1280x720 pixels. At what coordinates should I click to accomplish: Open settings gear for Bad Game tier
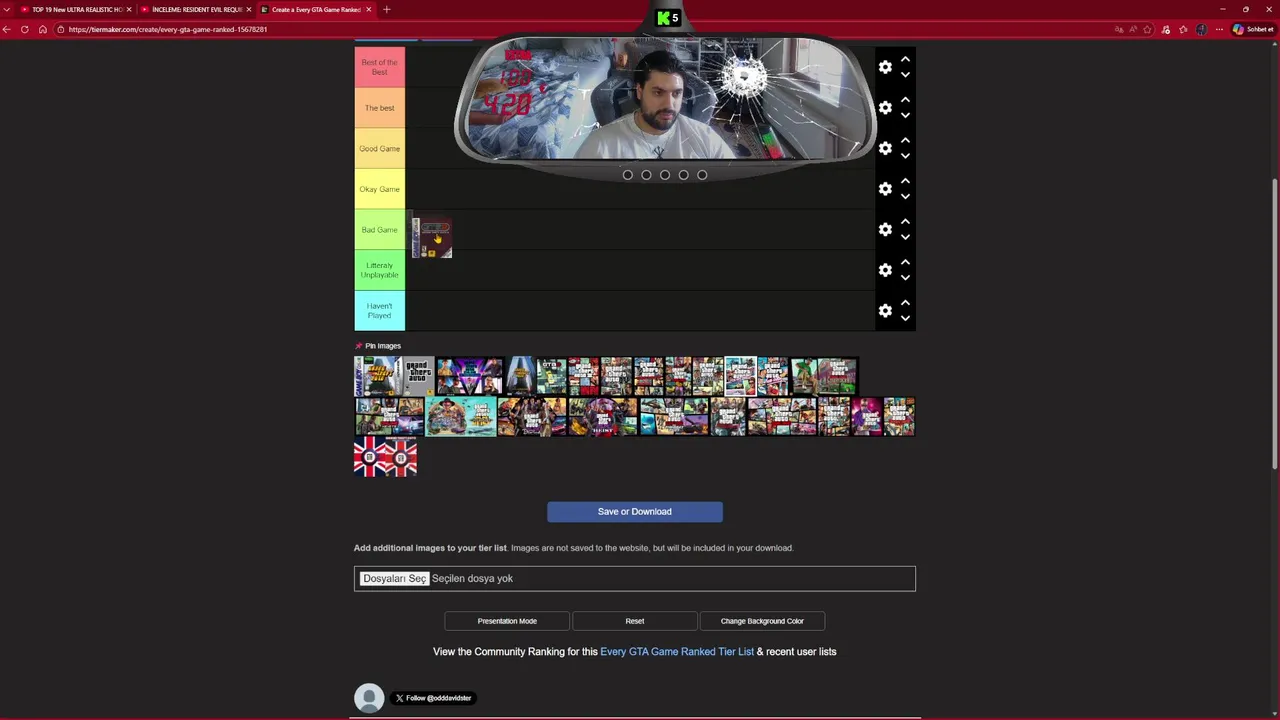point(885,230)
